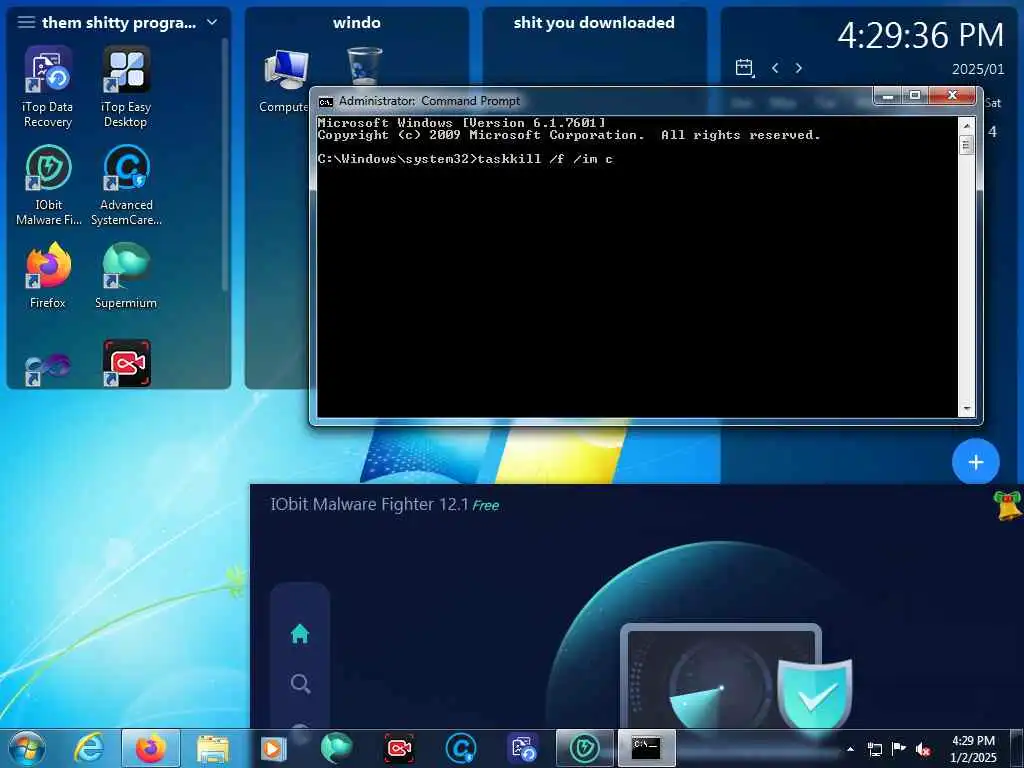Open the Recycle Bin icon
1024x768 pixels.
tap(364, 66)
